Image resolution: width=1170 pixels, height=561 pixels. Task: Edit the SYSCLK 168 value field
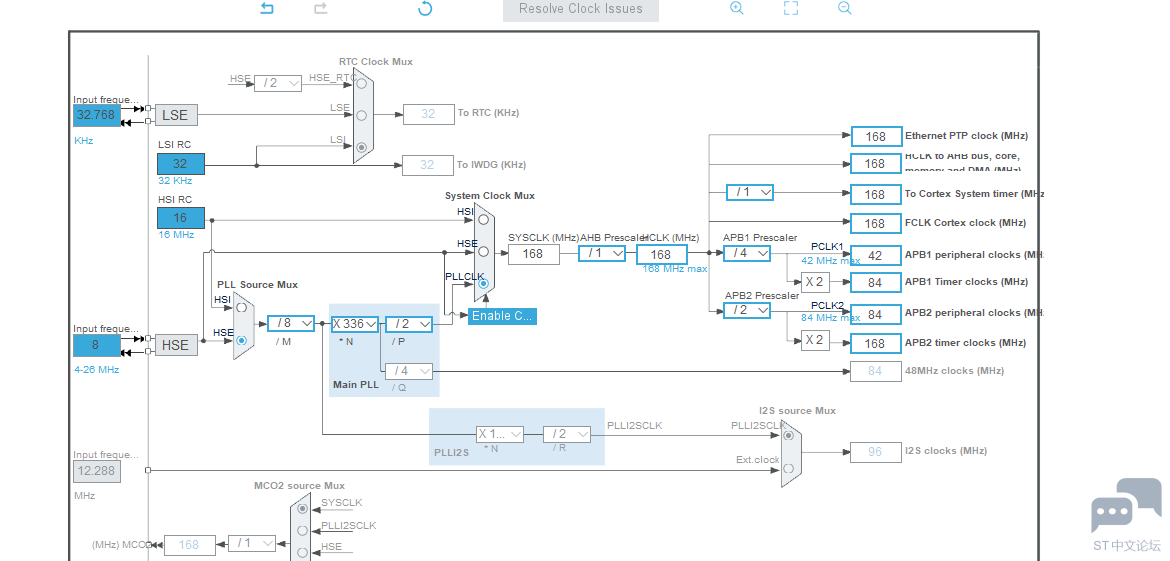click(534, 254)
